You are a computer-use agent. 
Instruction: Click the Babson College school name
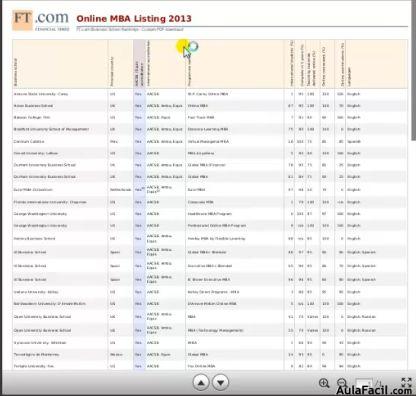[x=32, y=118]
